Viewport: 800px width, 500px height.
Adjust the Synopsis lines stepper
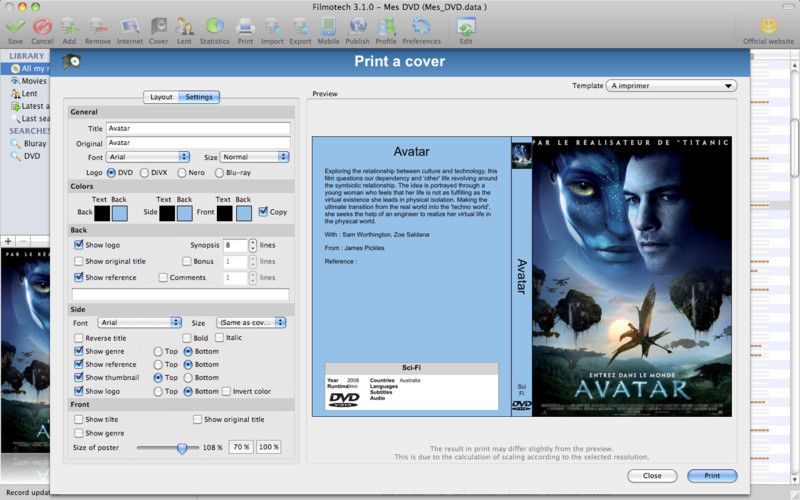tap(253, 245)
